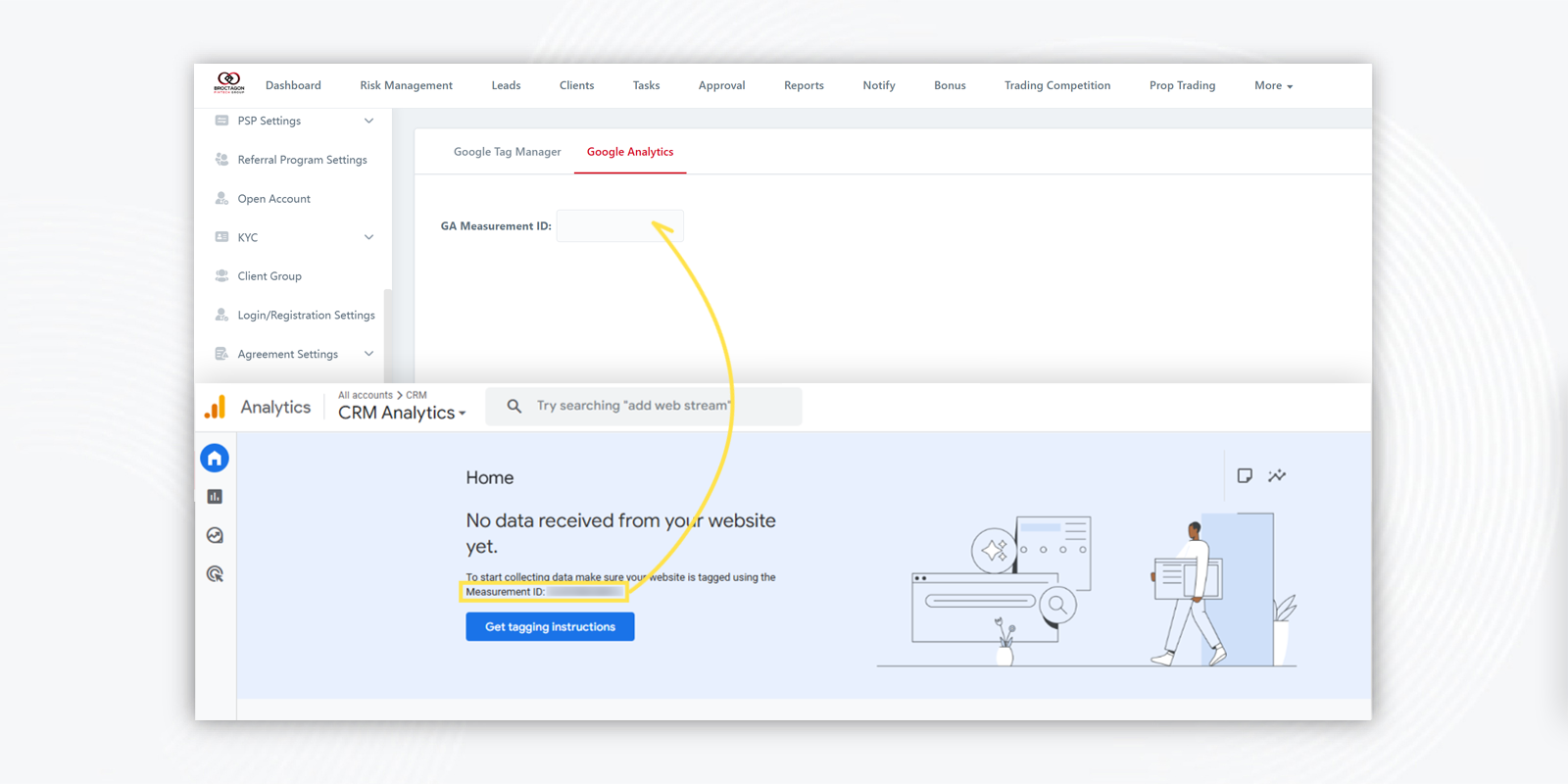Click the search magnifier icon in Analytics

[514, 406]
